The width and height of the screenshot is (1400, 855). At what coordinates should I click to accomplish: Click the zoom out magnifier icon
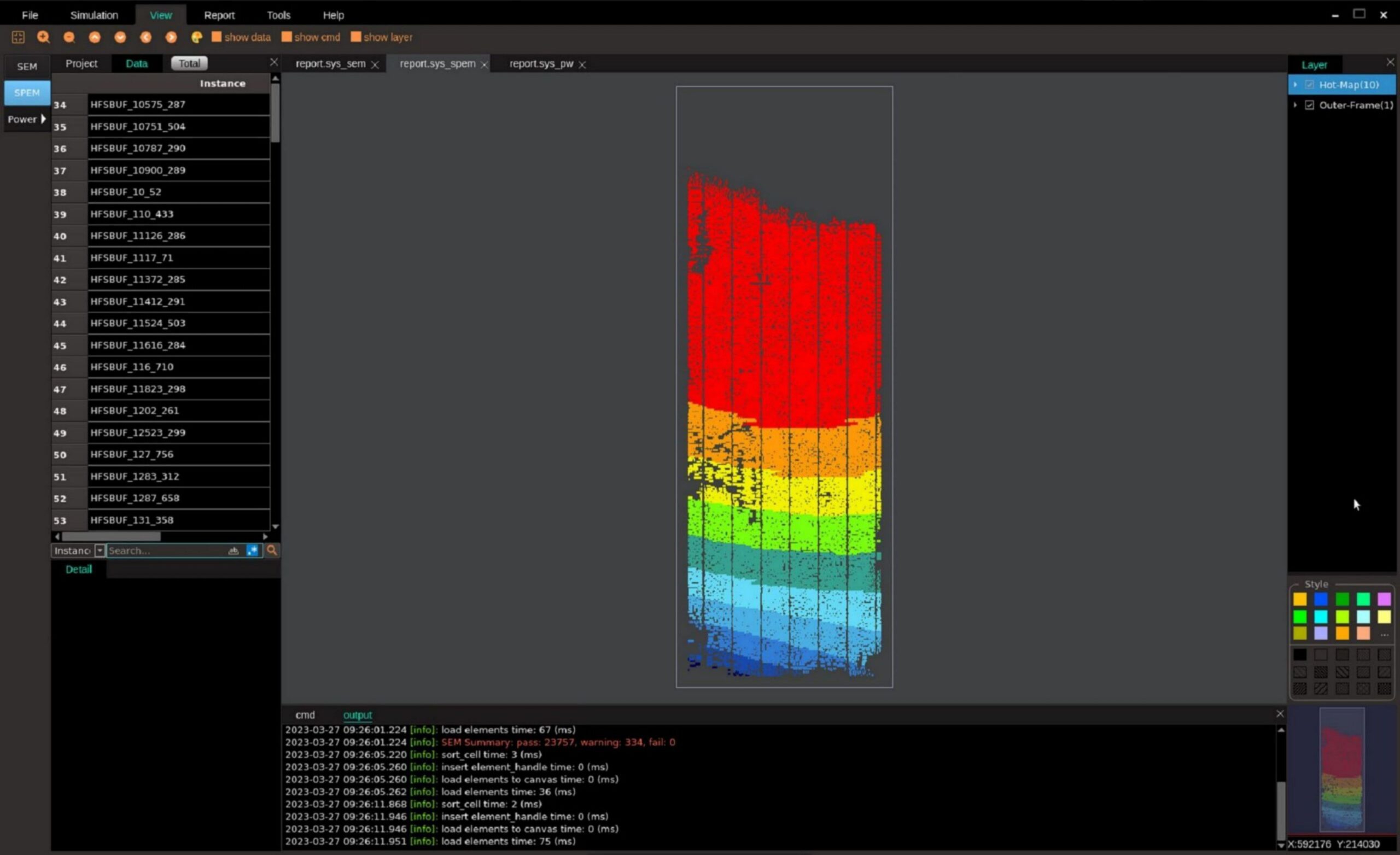(x=69, y=37)
